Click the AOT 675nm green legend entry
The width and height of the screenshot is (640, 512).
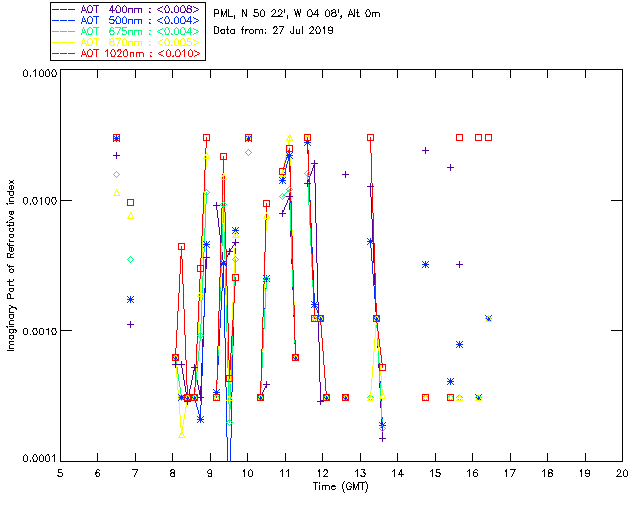127,31
